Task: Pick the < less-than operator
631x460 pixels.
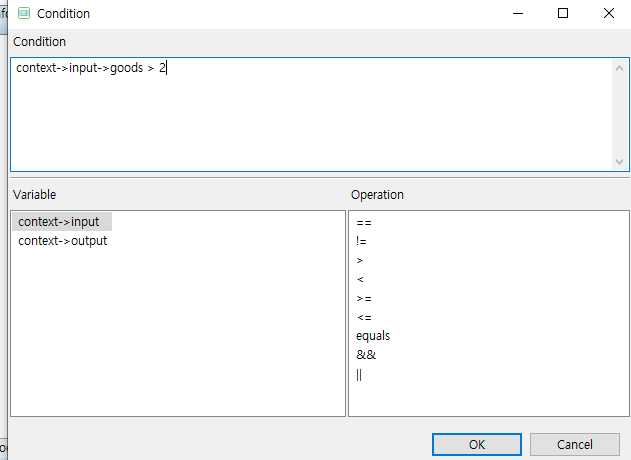Action: [360, 279]
